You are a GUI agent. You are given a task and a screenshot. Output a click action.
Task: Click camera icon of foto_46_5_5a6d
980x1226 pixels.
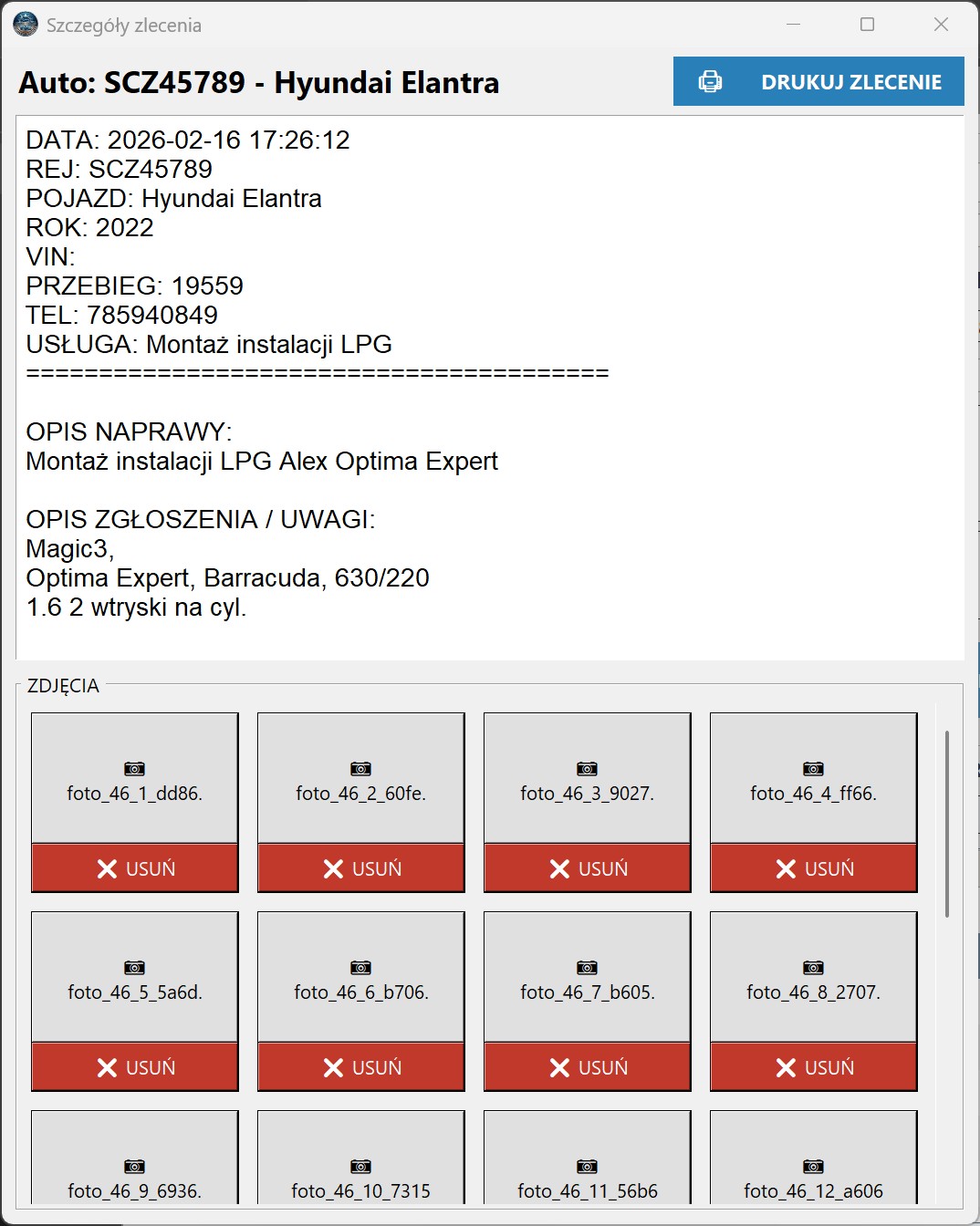click(134, 968)
